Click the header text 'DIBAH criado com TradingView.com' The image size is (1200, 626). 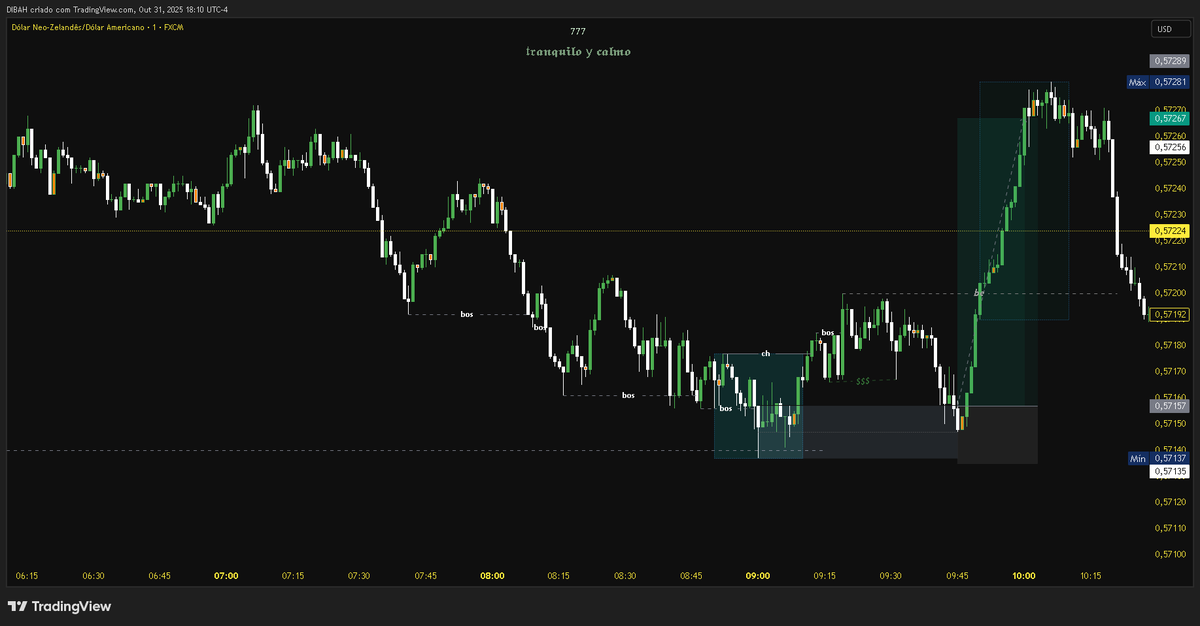point(70,9)
